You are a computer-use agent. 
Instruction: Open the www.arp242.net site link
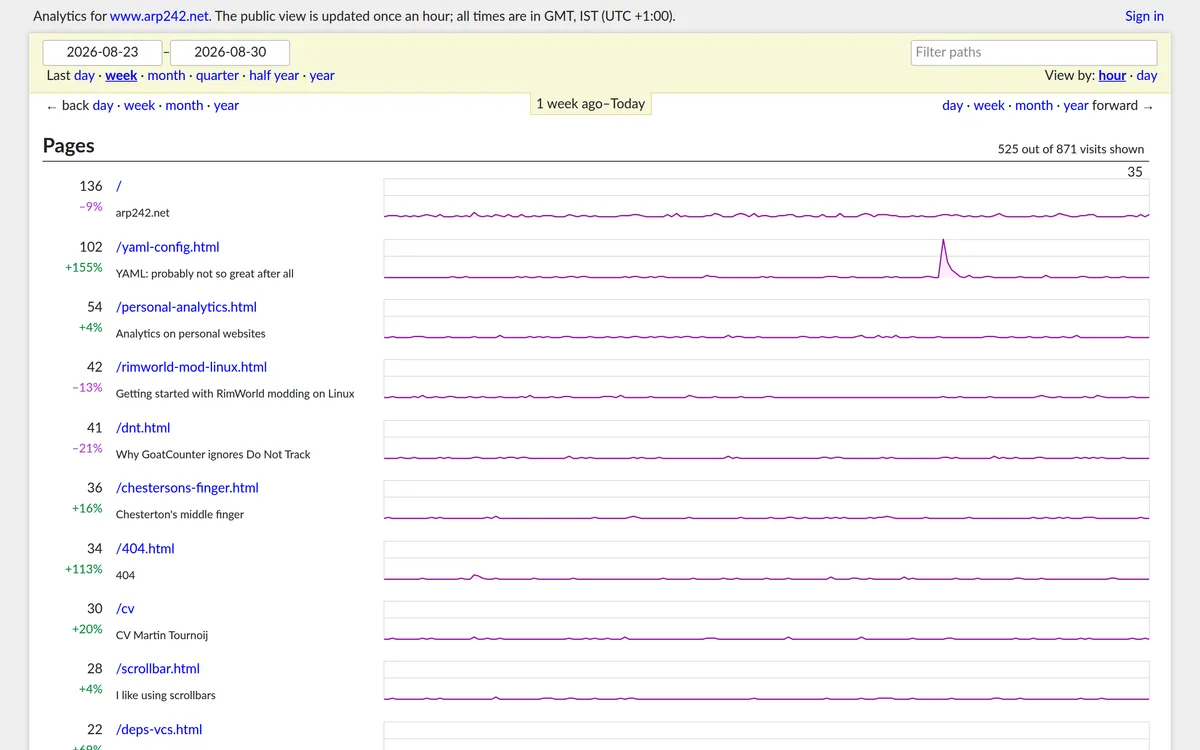click(160, 16)
